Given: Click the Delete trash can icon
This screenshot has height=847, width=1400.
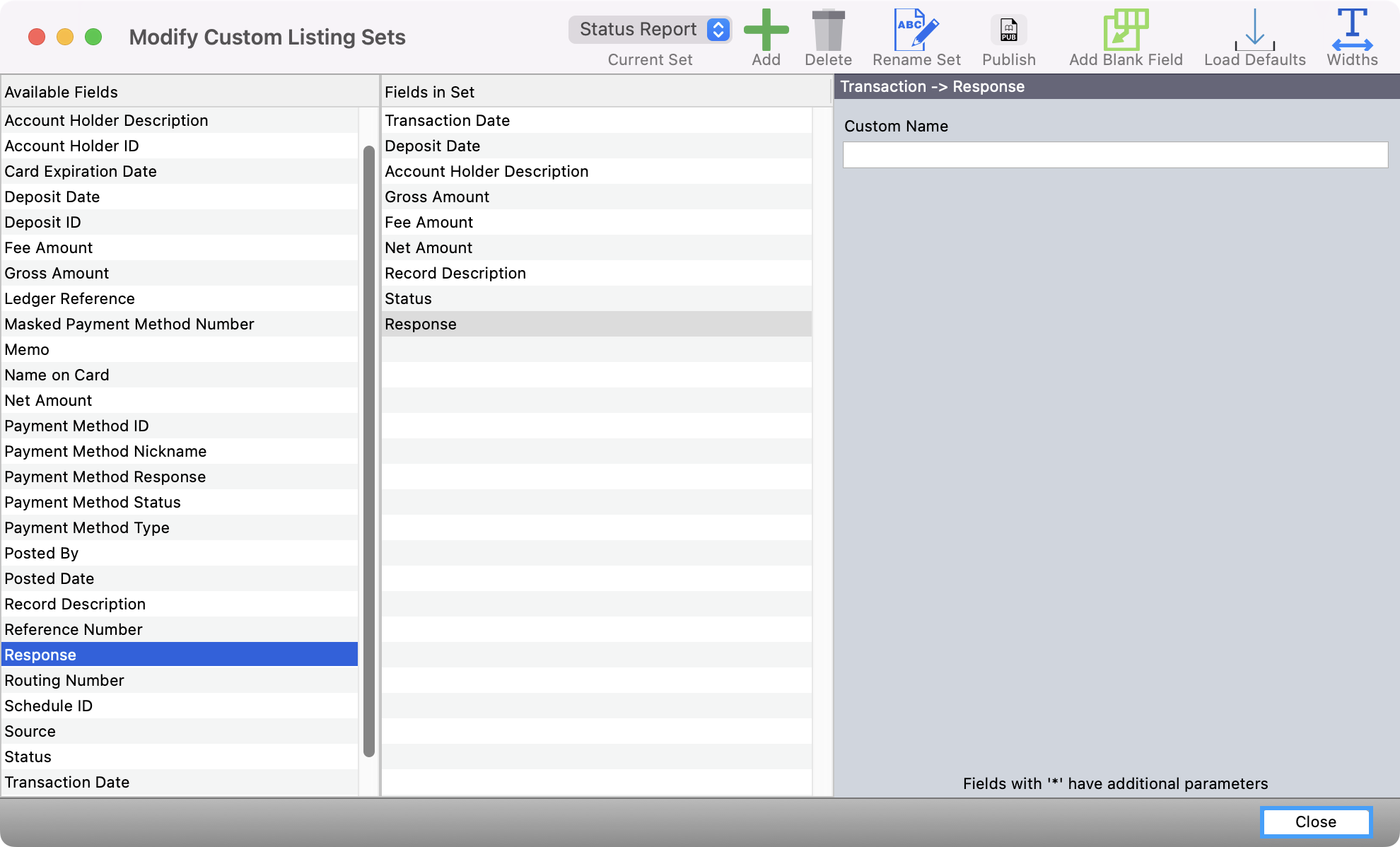Looking at the screenshot, I should [828, 30].
